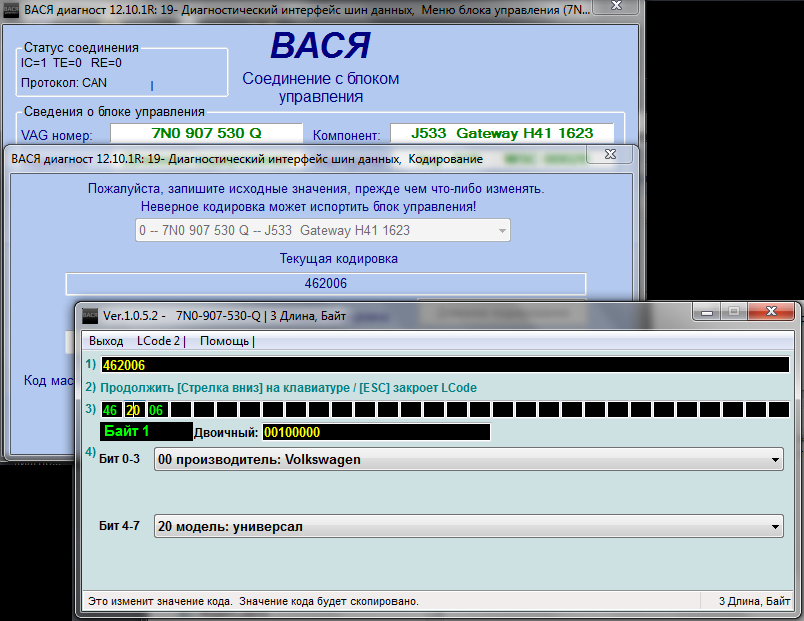Close the main ВАСЯ диагност window

click(616, 6)
